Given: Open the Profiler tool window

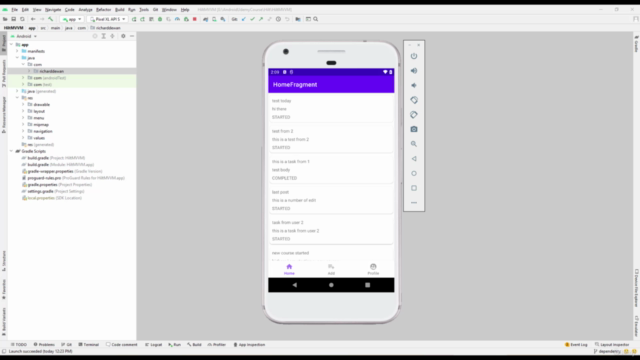Looking at the screenshot, I should pos(217,344).
